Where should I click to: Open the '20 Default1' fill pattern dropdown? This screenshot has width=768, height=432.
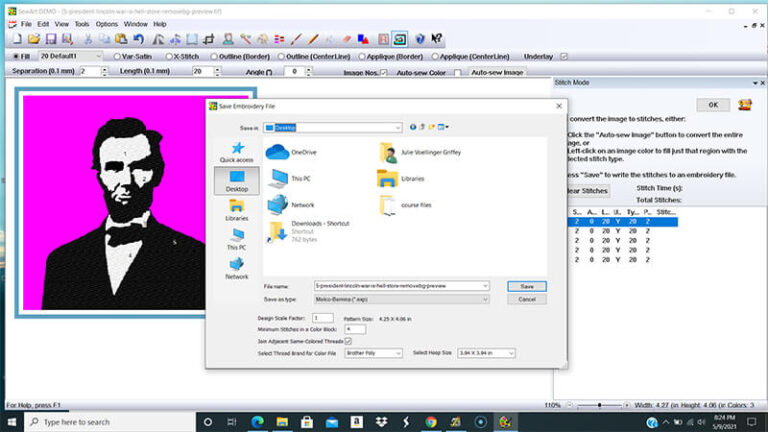pos(71,56)
